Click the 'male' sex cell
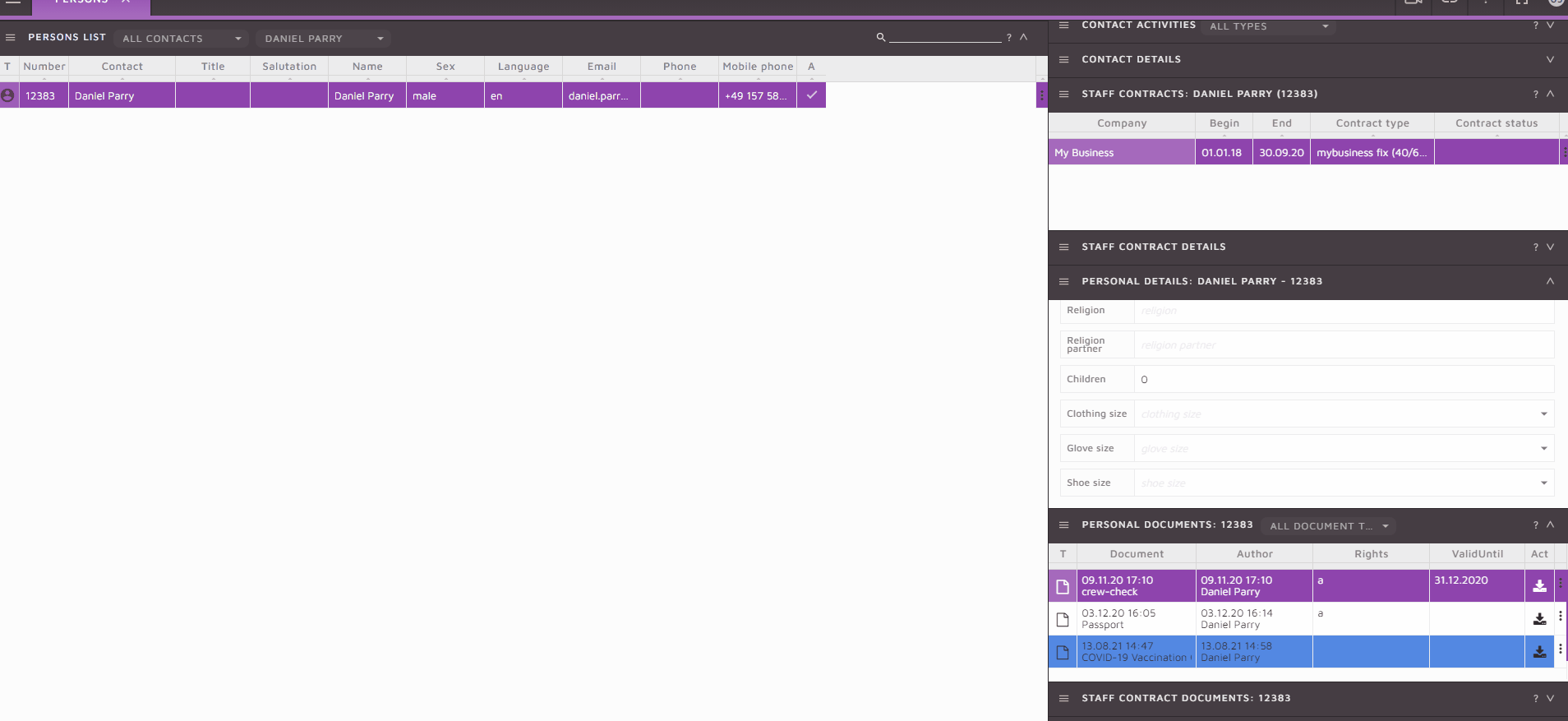 point(445,95)
